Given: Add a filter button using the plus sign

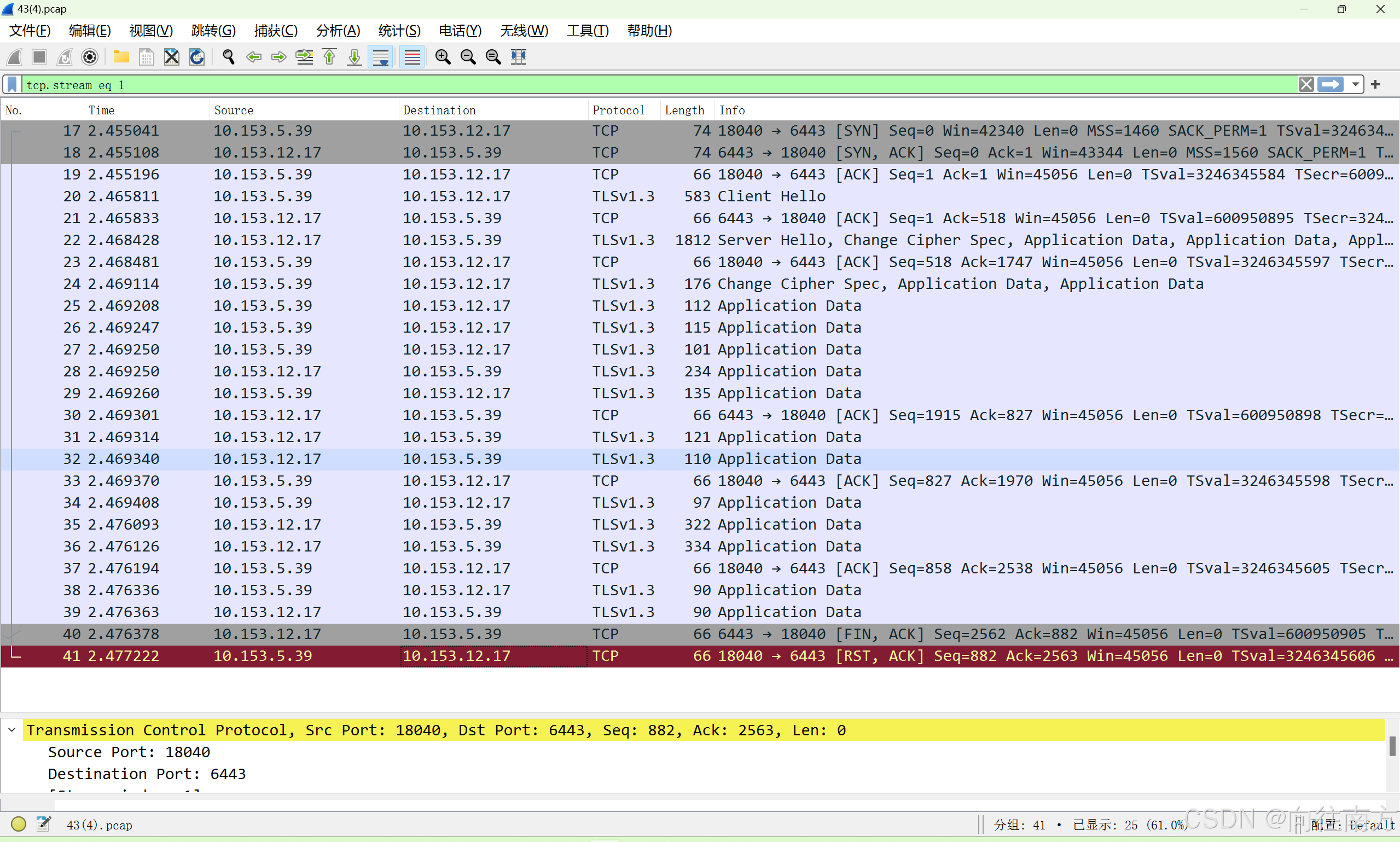Looking at the screenshot, I should [1375, 84].
